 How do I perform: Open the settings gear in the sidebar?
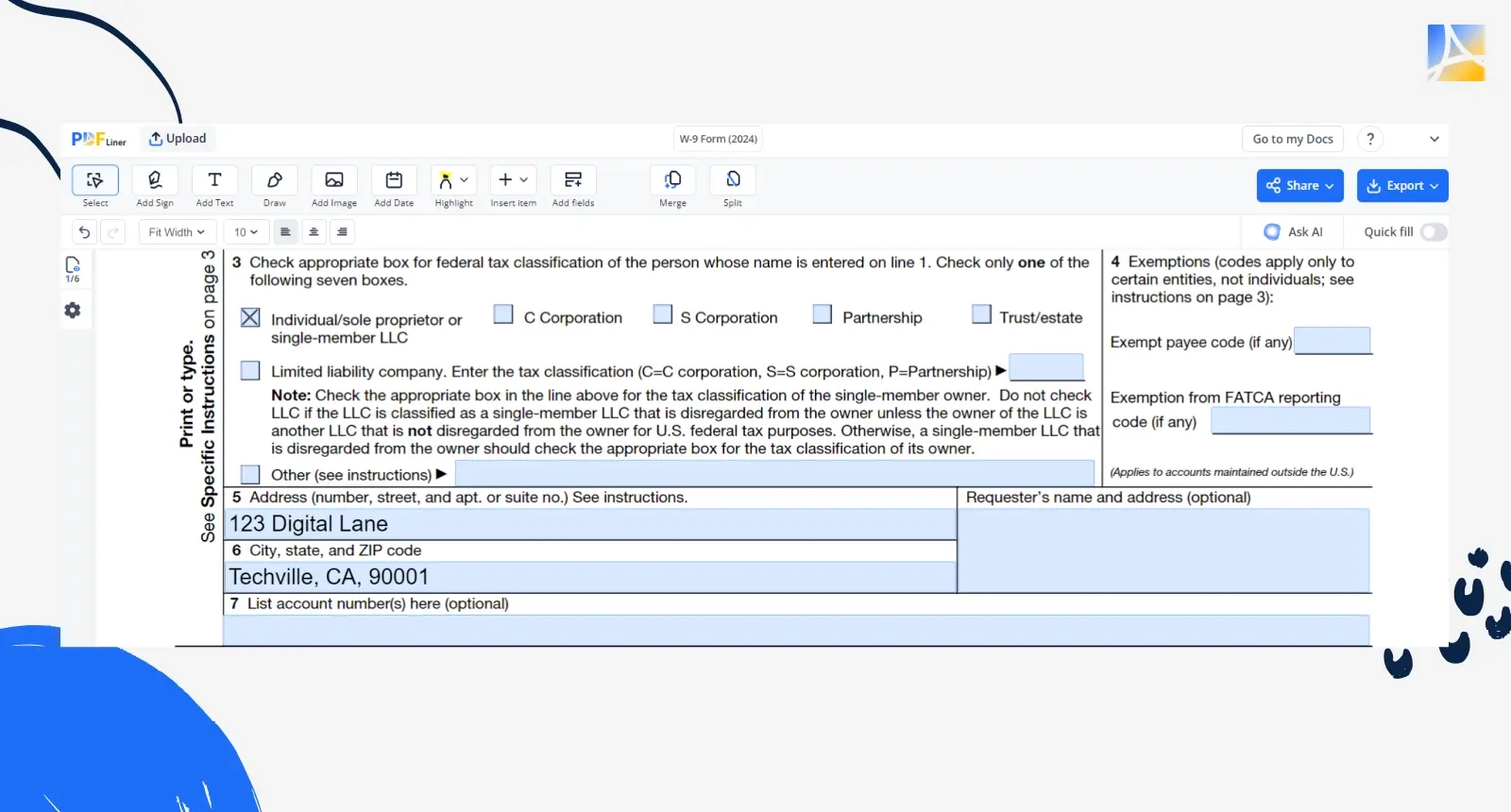(73, 310)
